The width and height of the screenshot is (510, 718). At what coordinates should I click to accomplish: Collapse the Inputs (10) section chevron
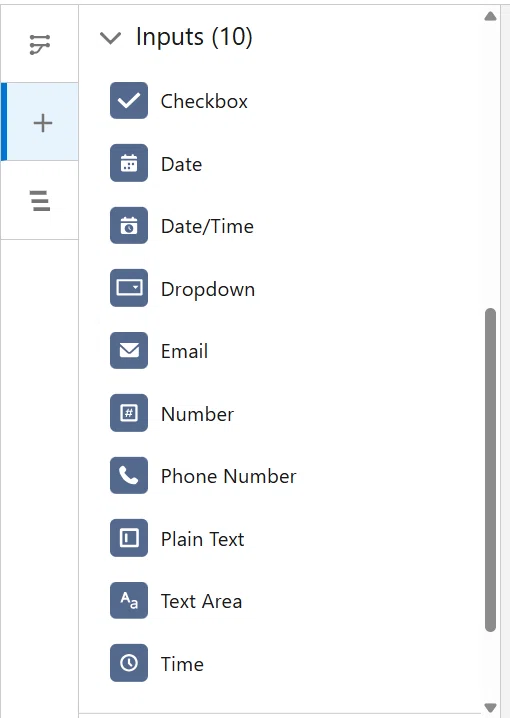[x=110, y=38]
